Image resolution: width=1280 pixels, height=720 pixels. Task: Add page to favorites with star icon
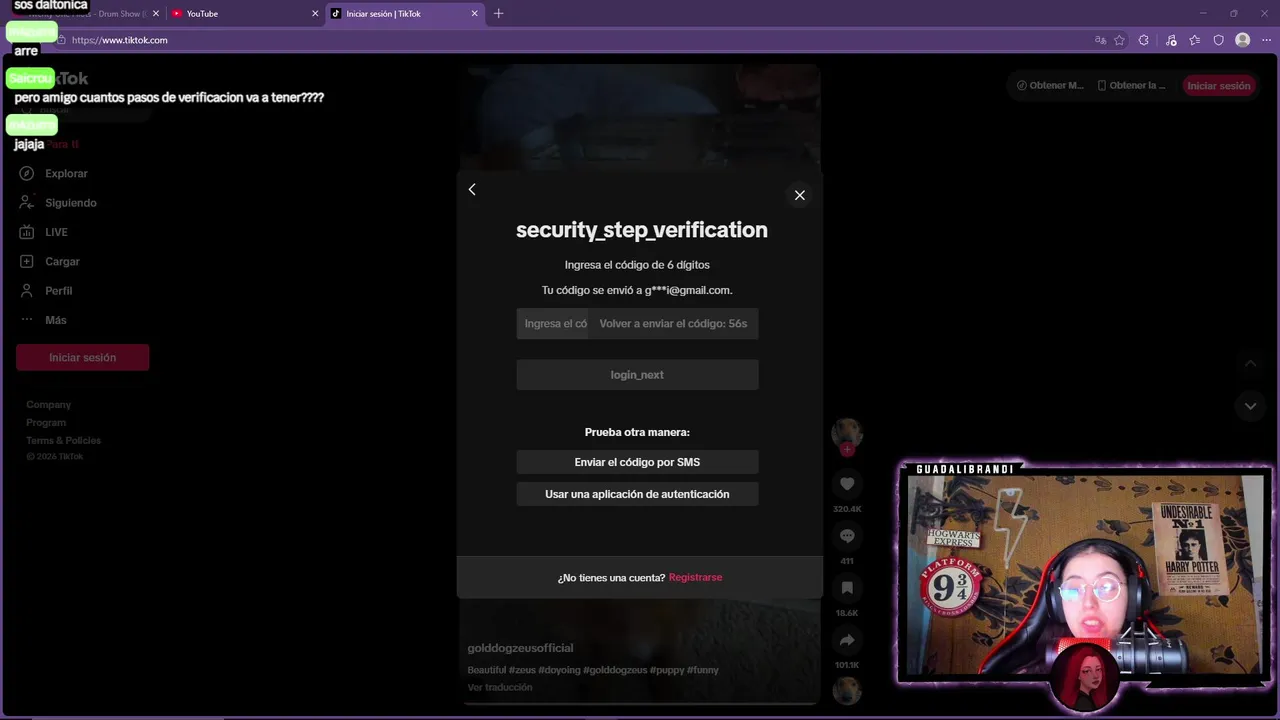1119,40
